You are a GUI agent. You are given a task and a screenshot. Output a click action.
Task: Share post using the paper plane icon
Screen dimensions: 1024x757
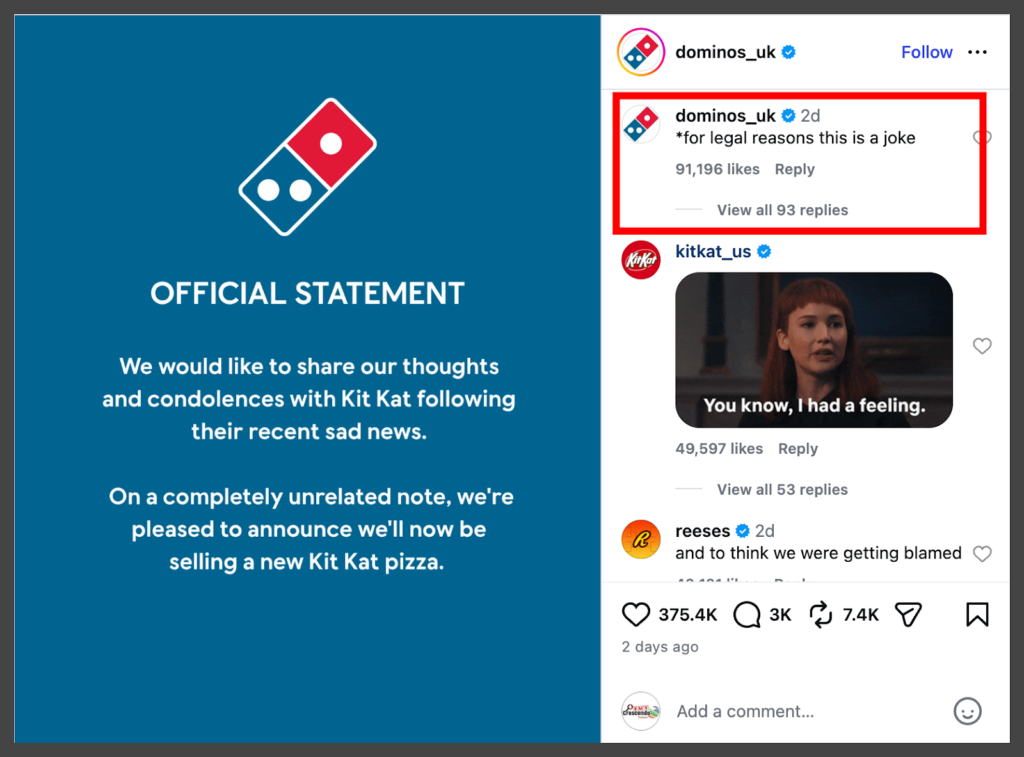coord(907,614)
